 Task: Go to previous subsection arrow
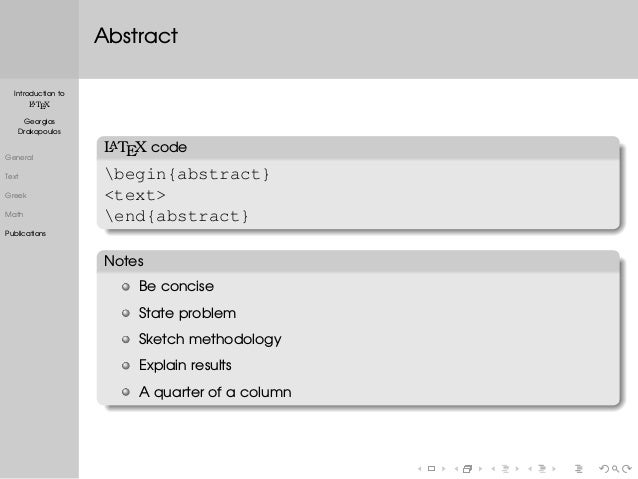pyautogui.click(x=493, y=469)
